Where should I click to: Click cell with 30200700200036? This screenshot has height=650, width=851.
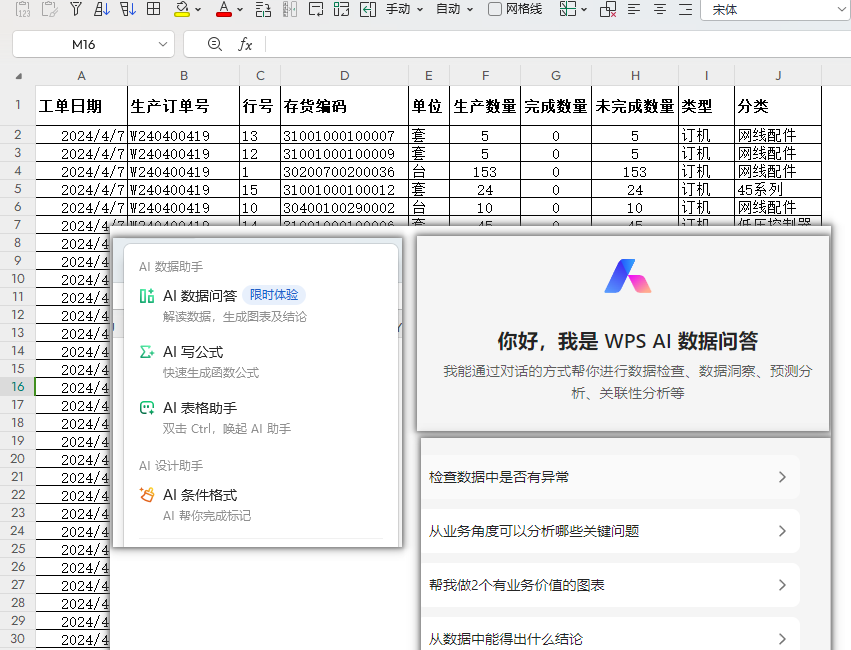tap(344, 171)
